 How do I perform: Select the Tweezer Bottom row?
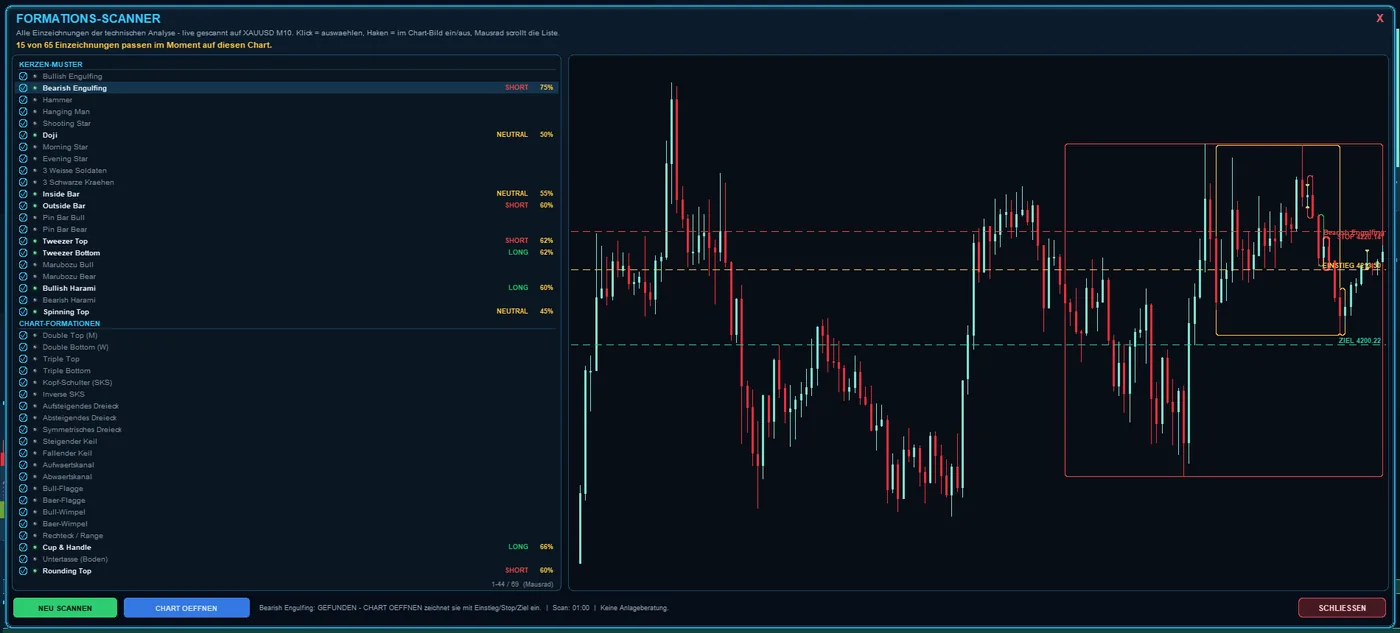[286, 253]
